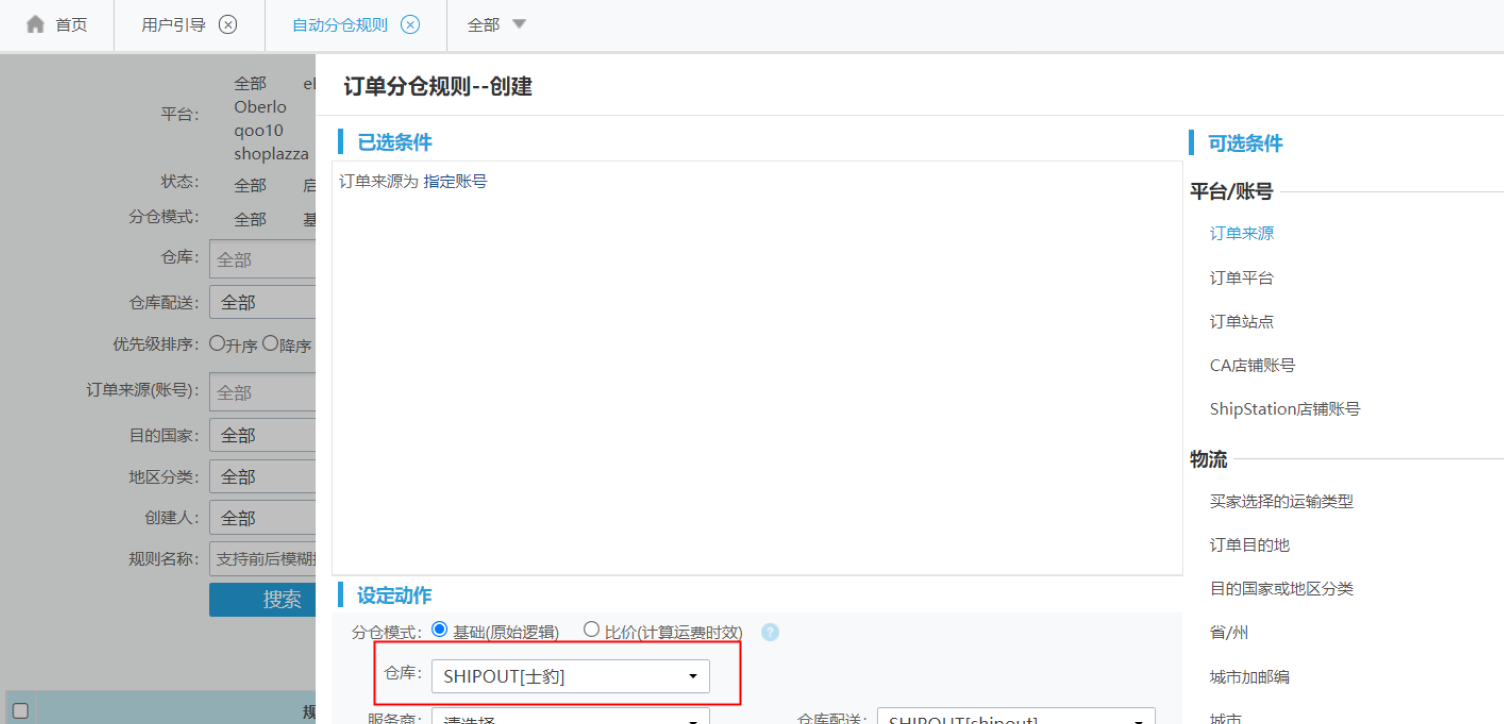Add 订单平台 condition
The height and width of the screenshot is (724, 1504).
point(1242,277)
